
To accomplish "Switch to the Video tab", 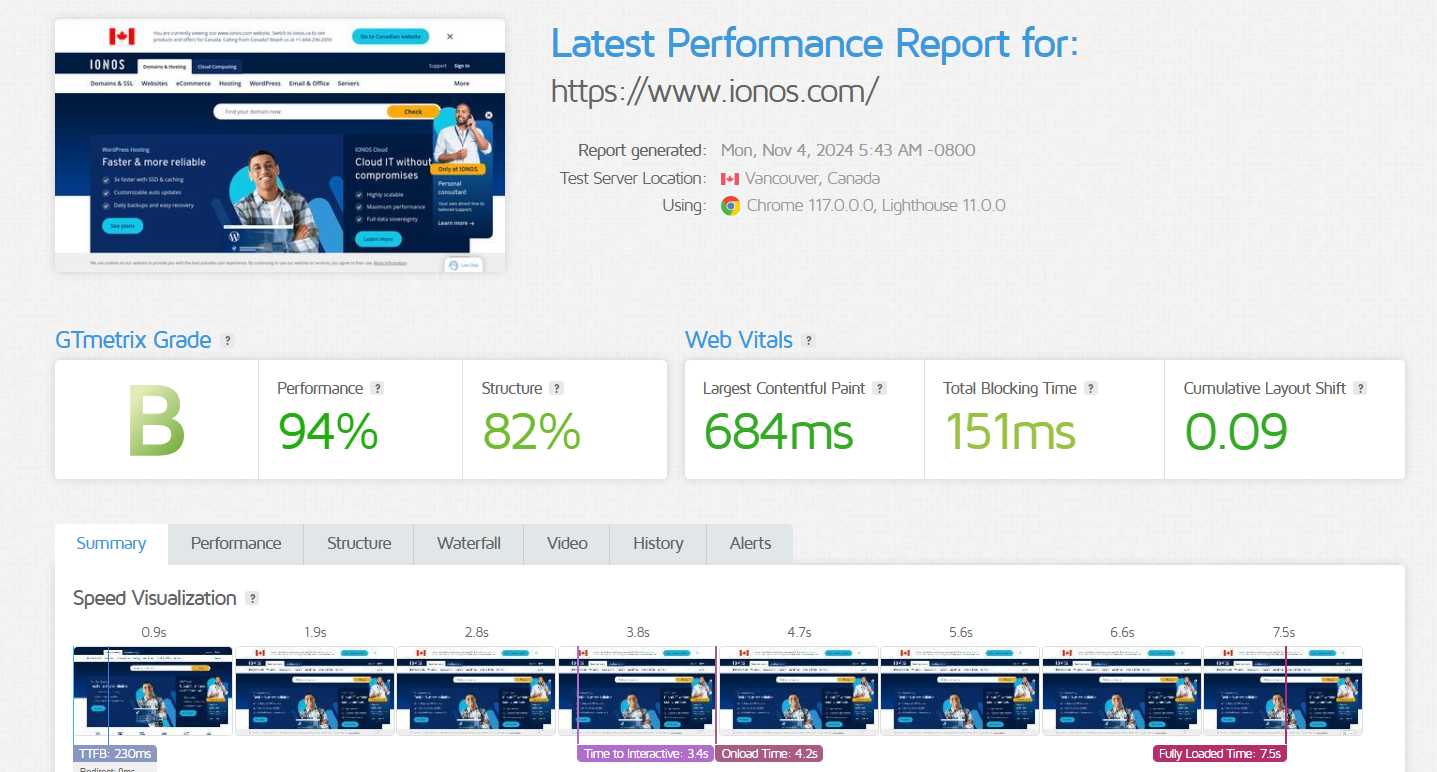I will tap(567, 544).
